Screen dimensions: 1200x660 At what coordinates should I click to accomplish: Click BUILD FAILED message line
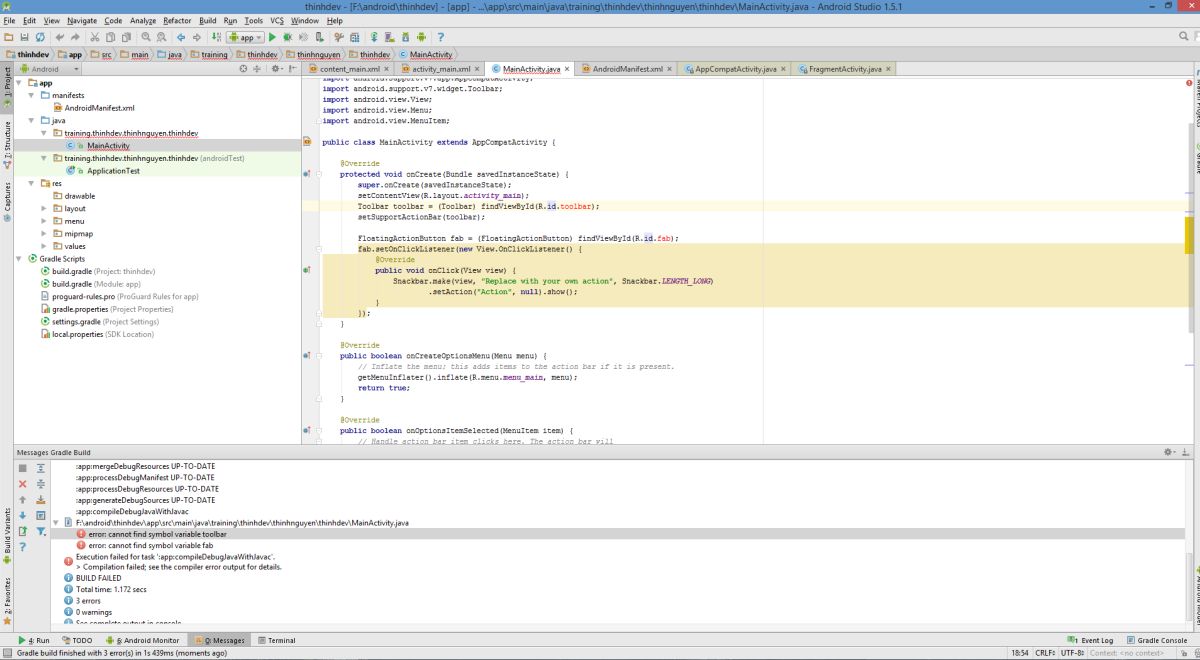tap(99, 578)
